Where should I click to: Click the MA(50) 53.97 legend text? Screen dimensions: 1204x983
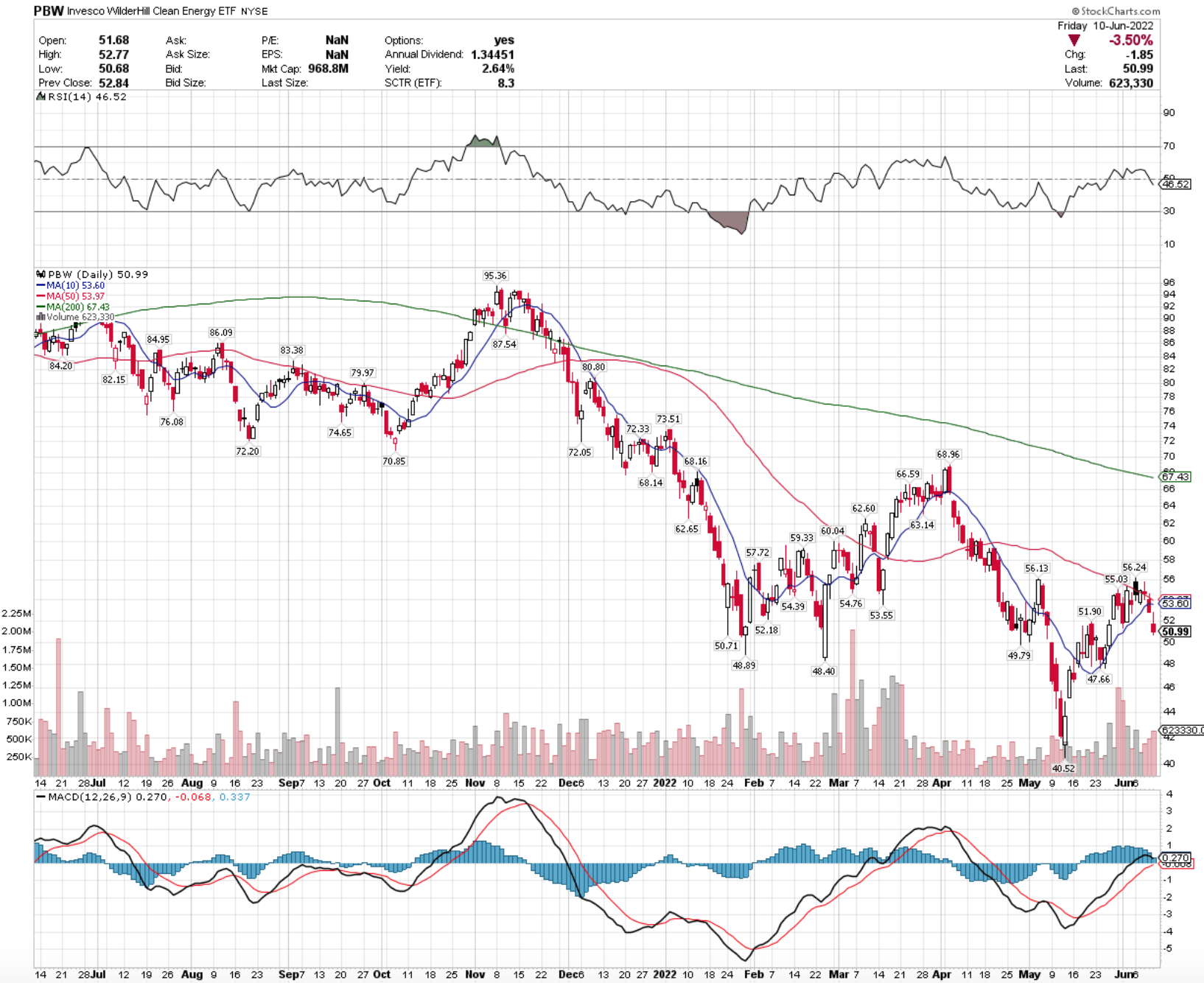(x=76, y=296)
